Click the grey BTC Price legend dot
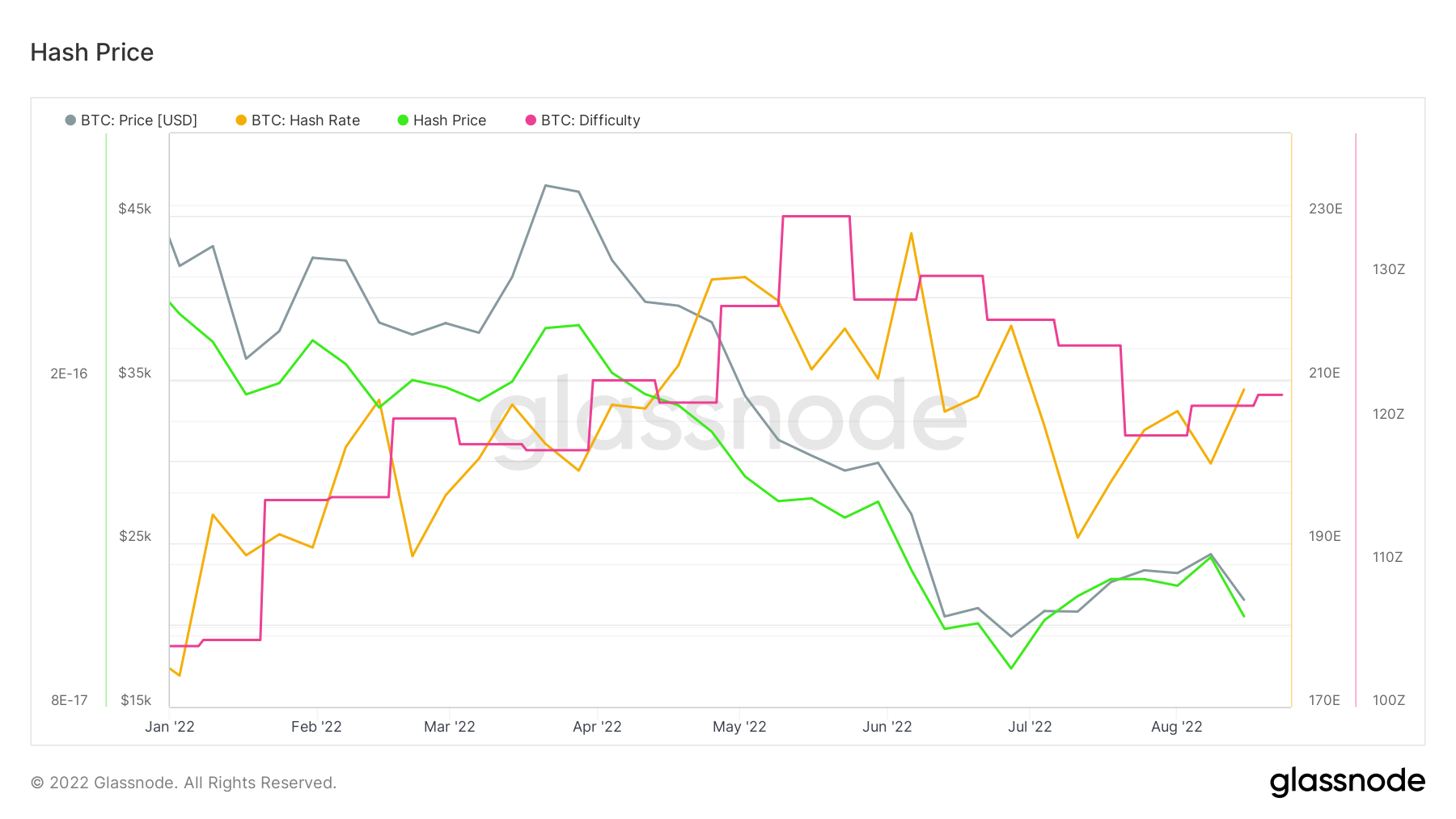The image size is (1456, 819). (x=70, y=120)
